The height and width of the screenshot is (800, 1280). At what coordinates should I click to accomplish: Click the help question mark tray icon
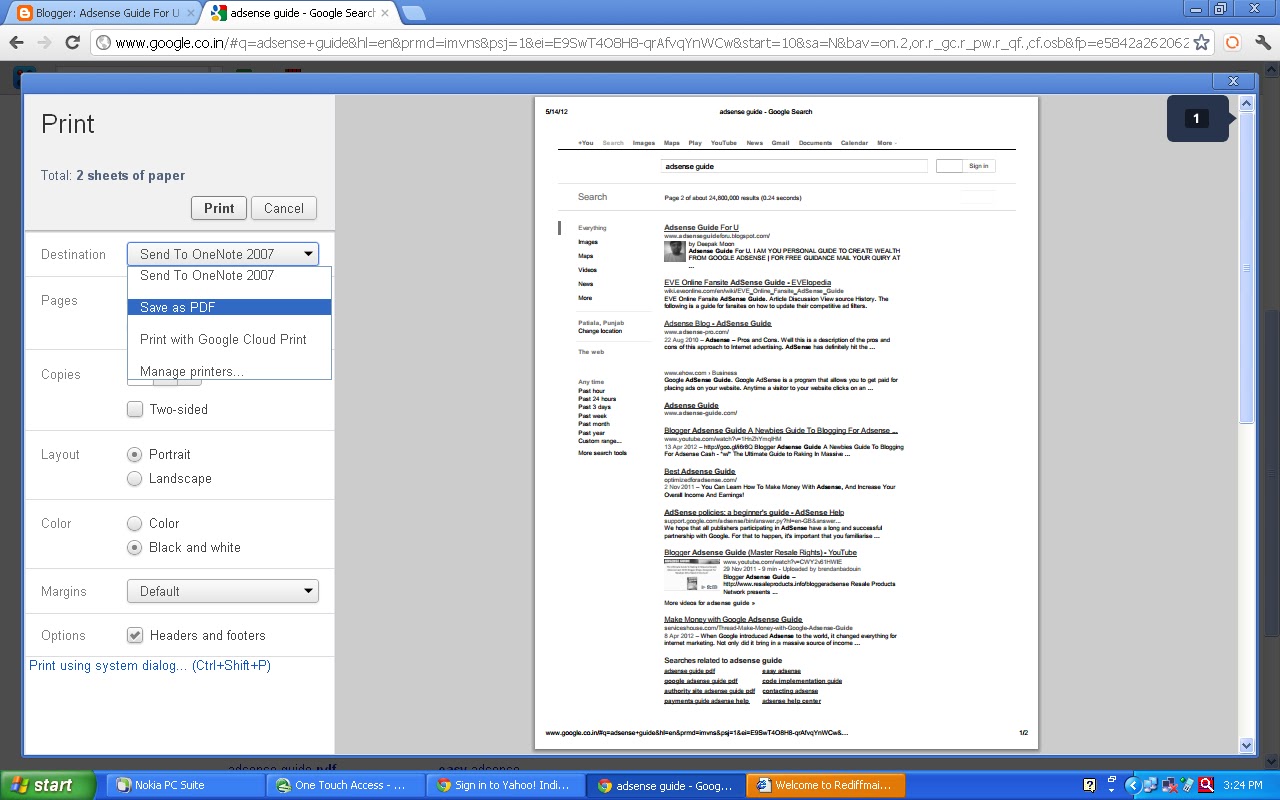[1091, 785]
